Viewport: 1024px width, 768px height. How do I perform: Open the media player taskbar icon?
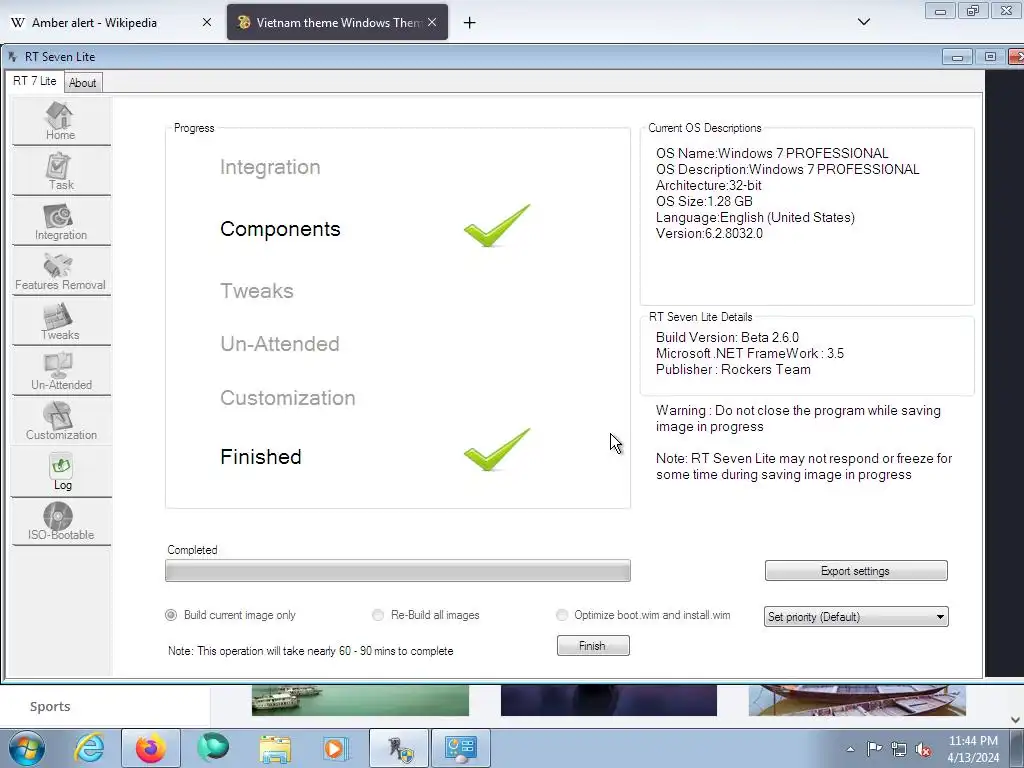point(336,748)
